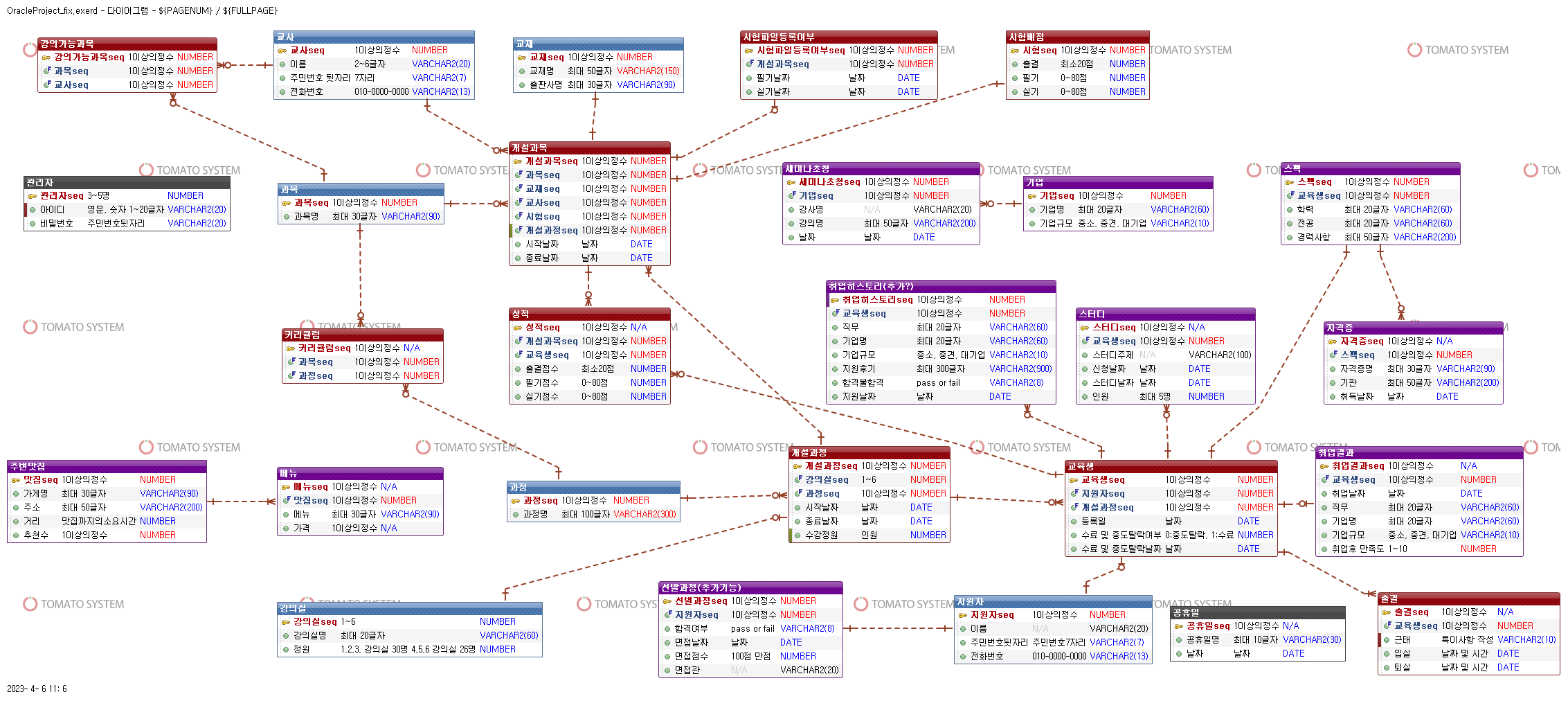Click the foreign key icon of 지원자seq in 선발과정 table
This screenshot has width=1568, height=701.
click(668, 614)
